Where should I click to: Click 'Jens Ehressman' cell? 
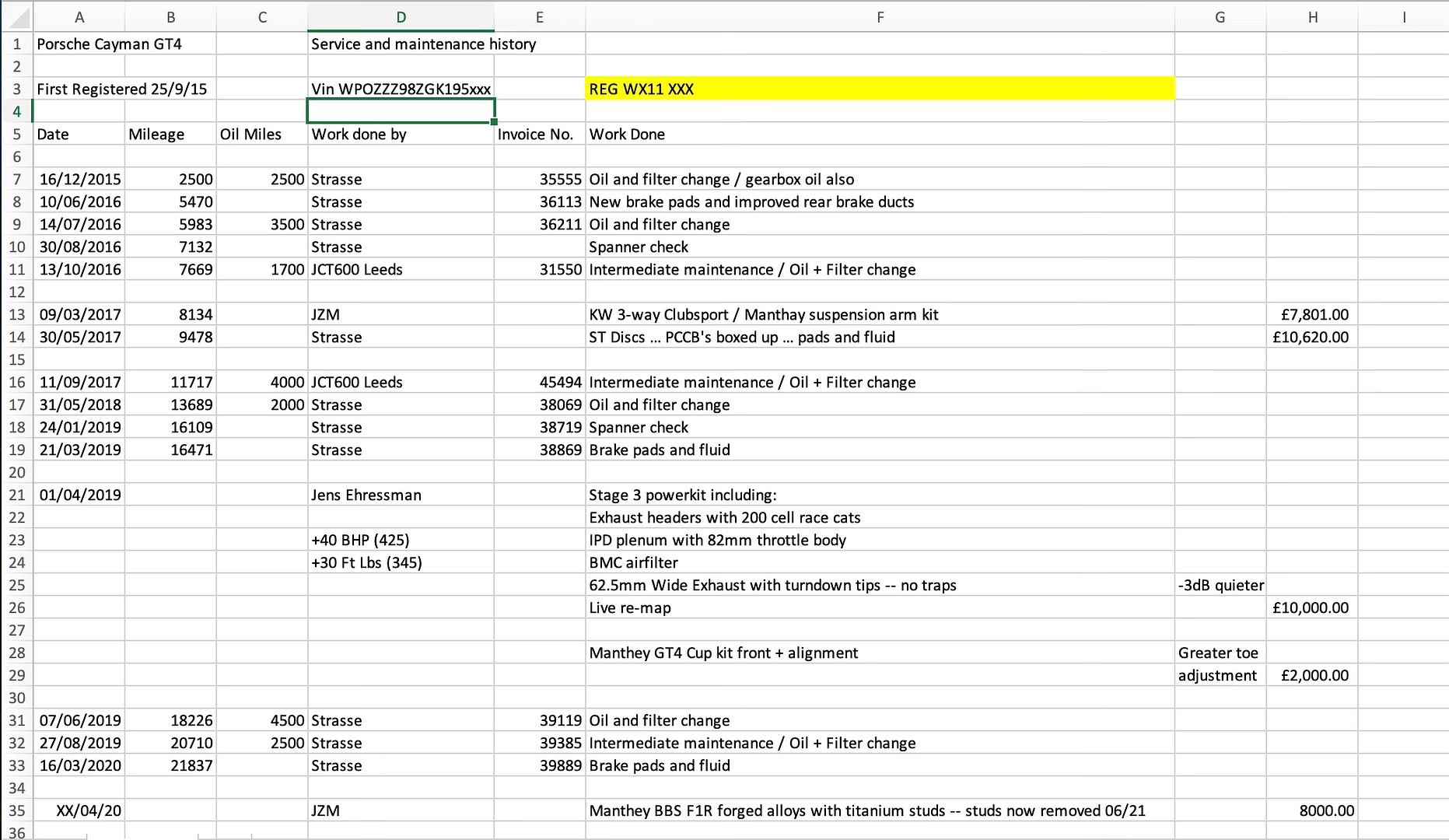pyautogui.click(x=401, y=495)
